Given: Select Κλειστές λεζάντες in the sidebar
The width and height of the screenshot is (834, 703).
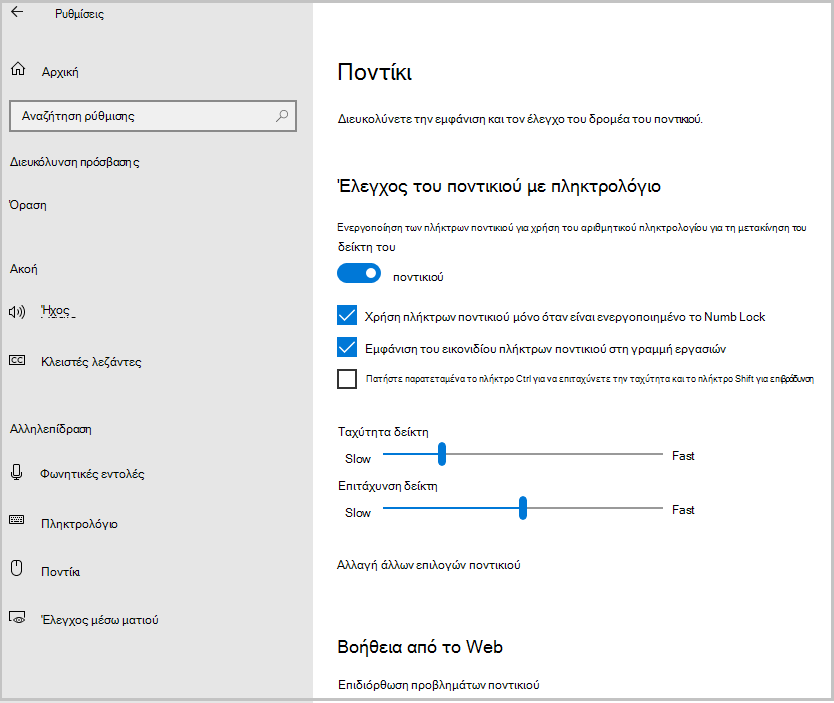Looking at the screenshot, I should coord(91,362).
